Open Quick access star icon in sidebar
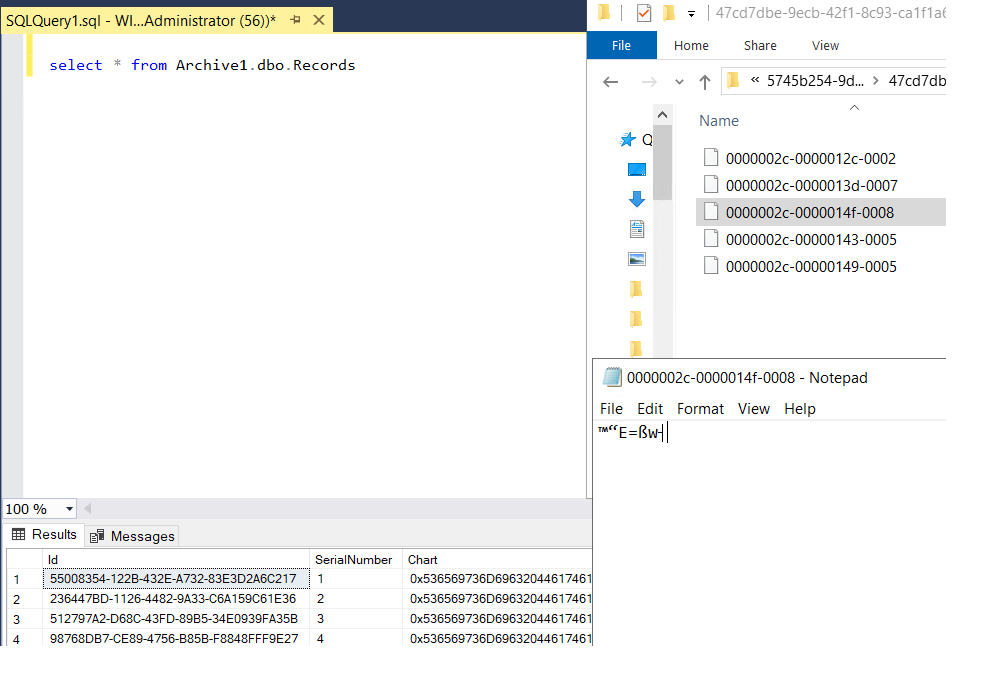 pyautogui.click(x=628, y=140)
